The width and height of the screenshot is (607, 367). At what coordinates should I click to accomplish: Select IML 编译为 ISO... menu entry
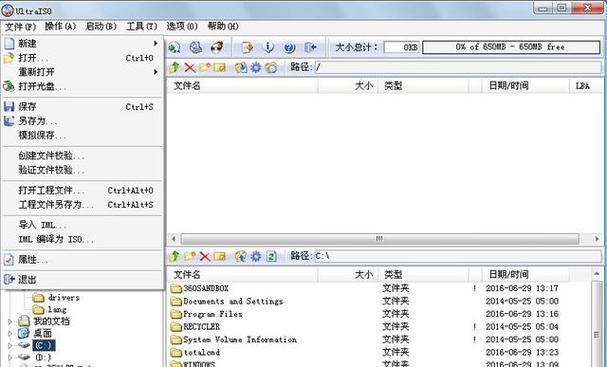82,239
